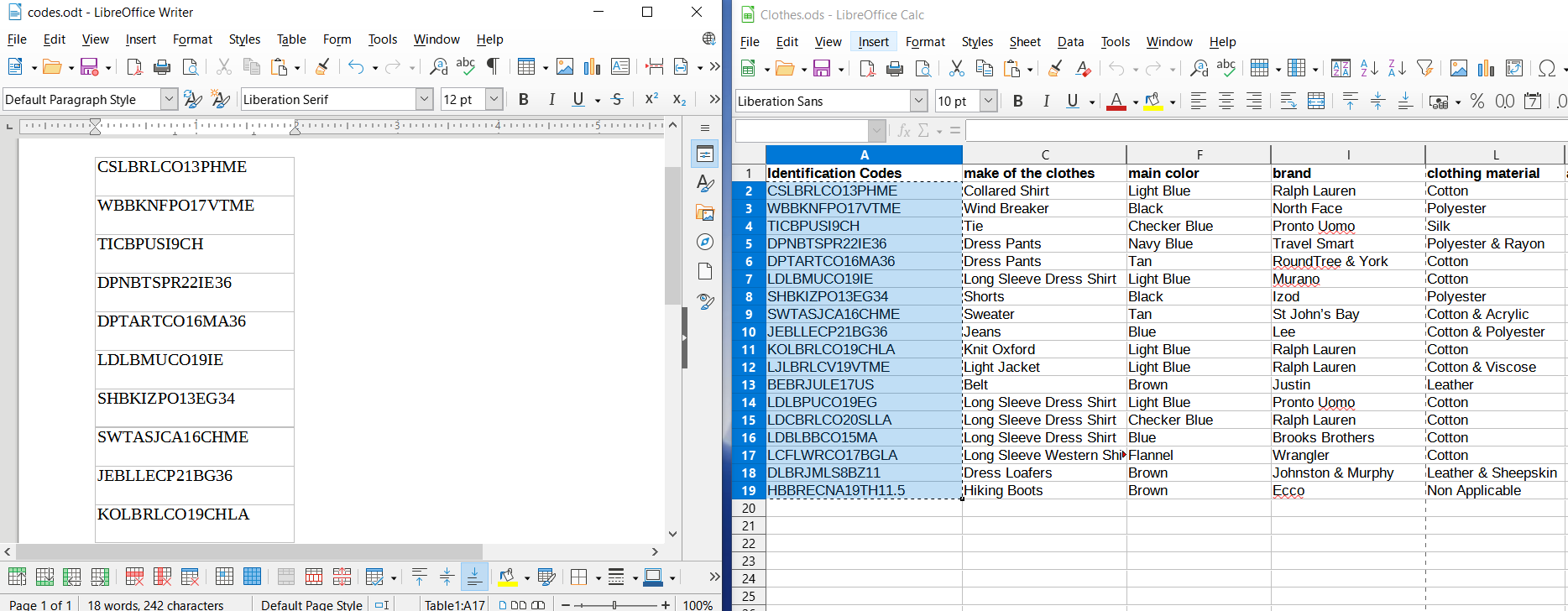Sort descending in the Calc toolbar
1568x611 pixels.
pyautogui.click(x=1397, y=69)
